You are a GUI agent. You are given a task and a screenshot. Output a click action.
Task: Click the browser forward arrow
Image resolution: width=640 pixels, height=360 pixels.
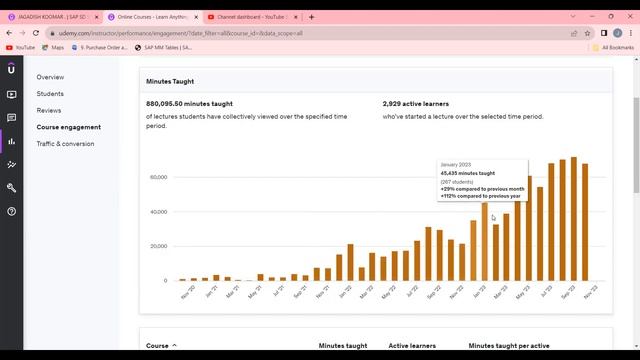(x=22, y=33)
